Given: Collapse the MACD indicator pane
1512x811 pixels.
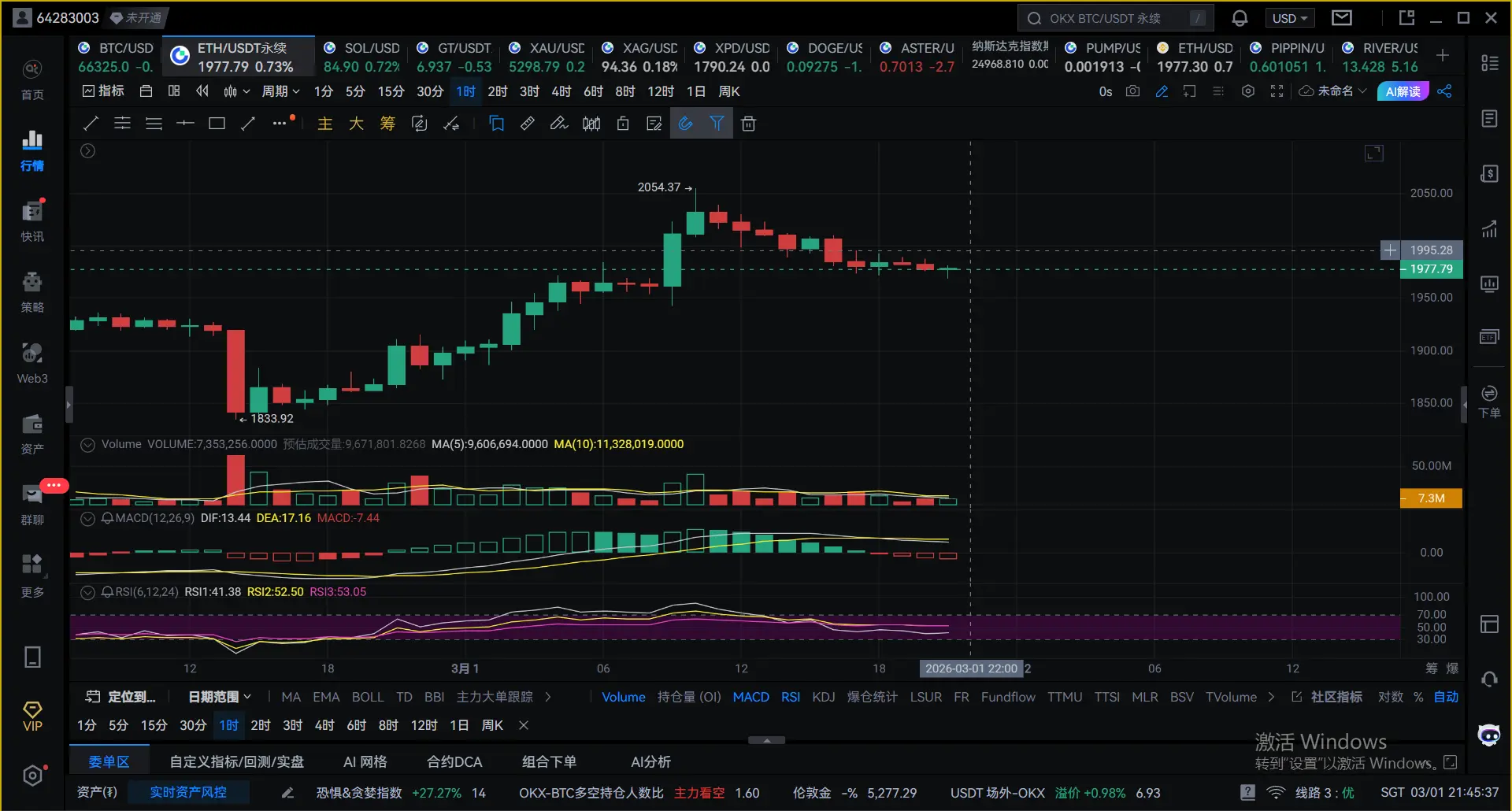Looking at the screenshot, I should pyautogui.click(x=88, y=518).
